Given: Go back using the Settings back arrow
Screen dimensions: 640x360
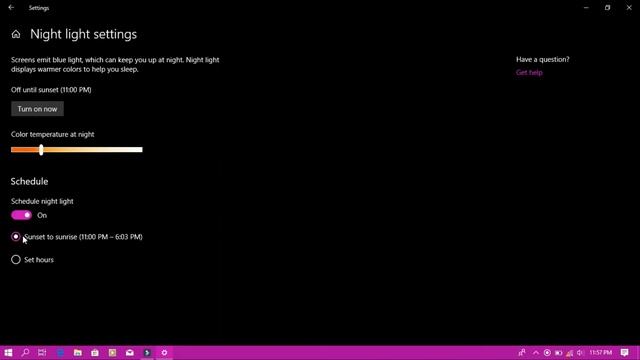Looking at the screenshot, I should click(x=11, y=7).
